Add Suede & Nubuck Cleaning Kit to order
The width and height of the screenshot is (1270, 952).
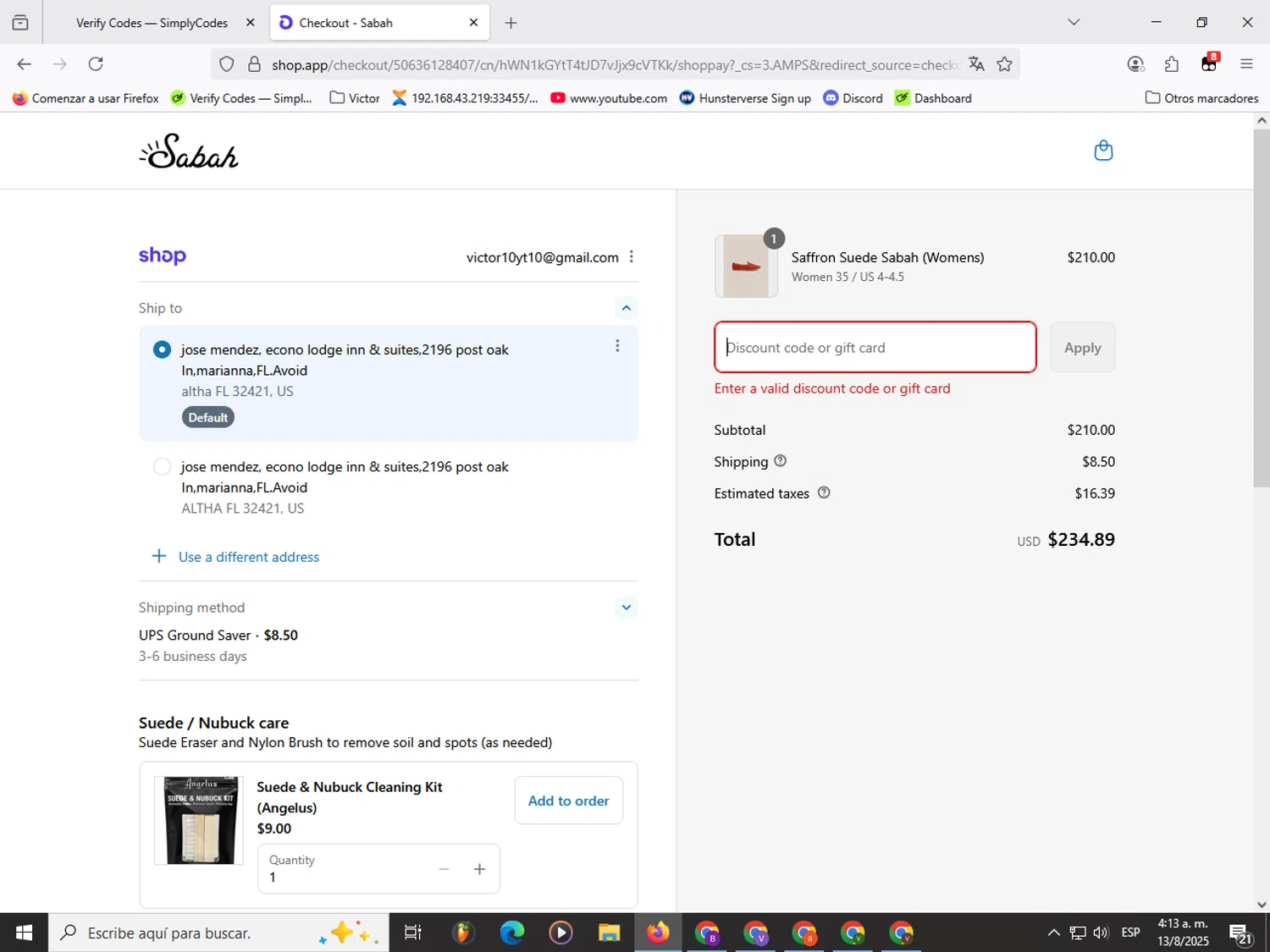(x=569, y=801)
